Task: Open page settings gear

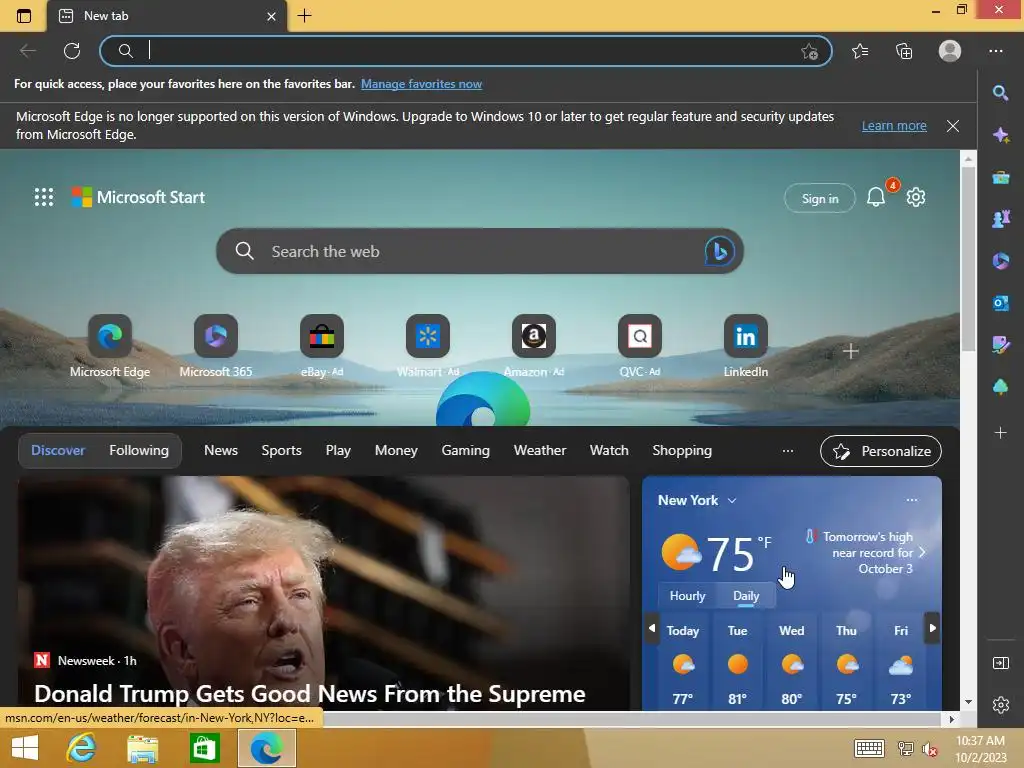Action: pyautogui.click(x=916, y=197)
